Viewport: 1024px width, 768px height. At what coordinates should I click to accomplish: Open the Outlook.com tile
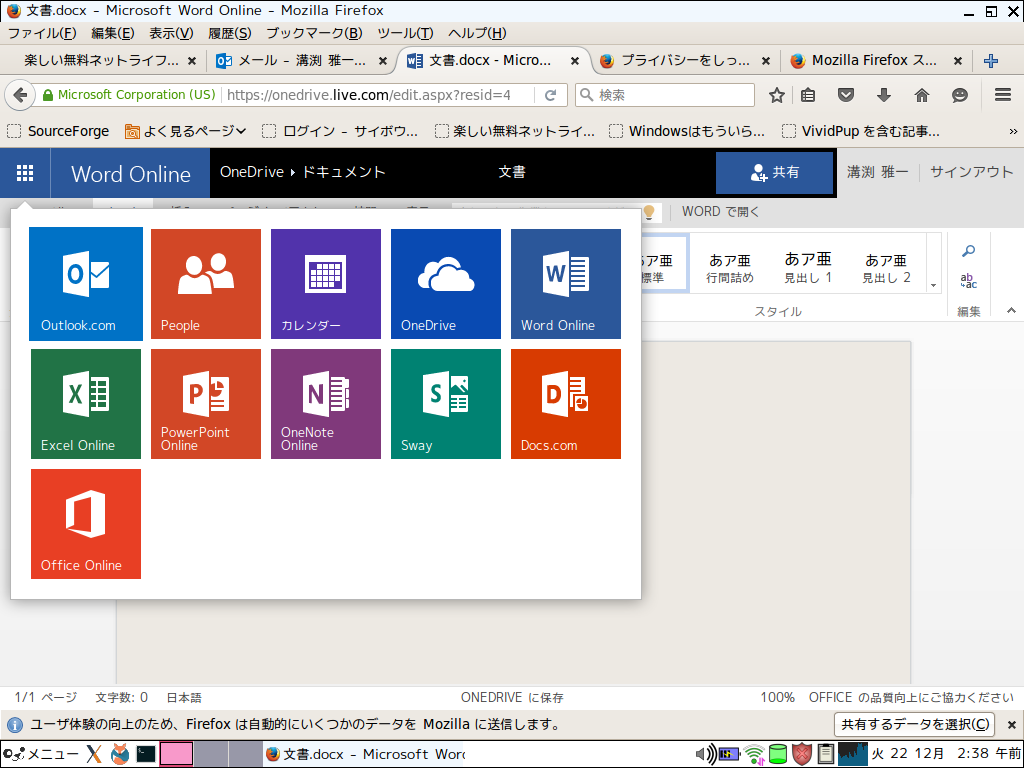(x=86, y=283)
